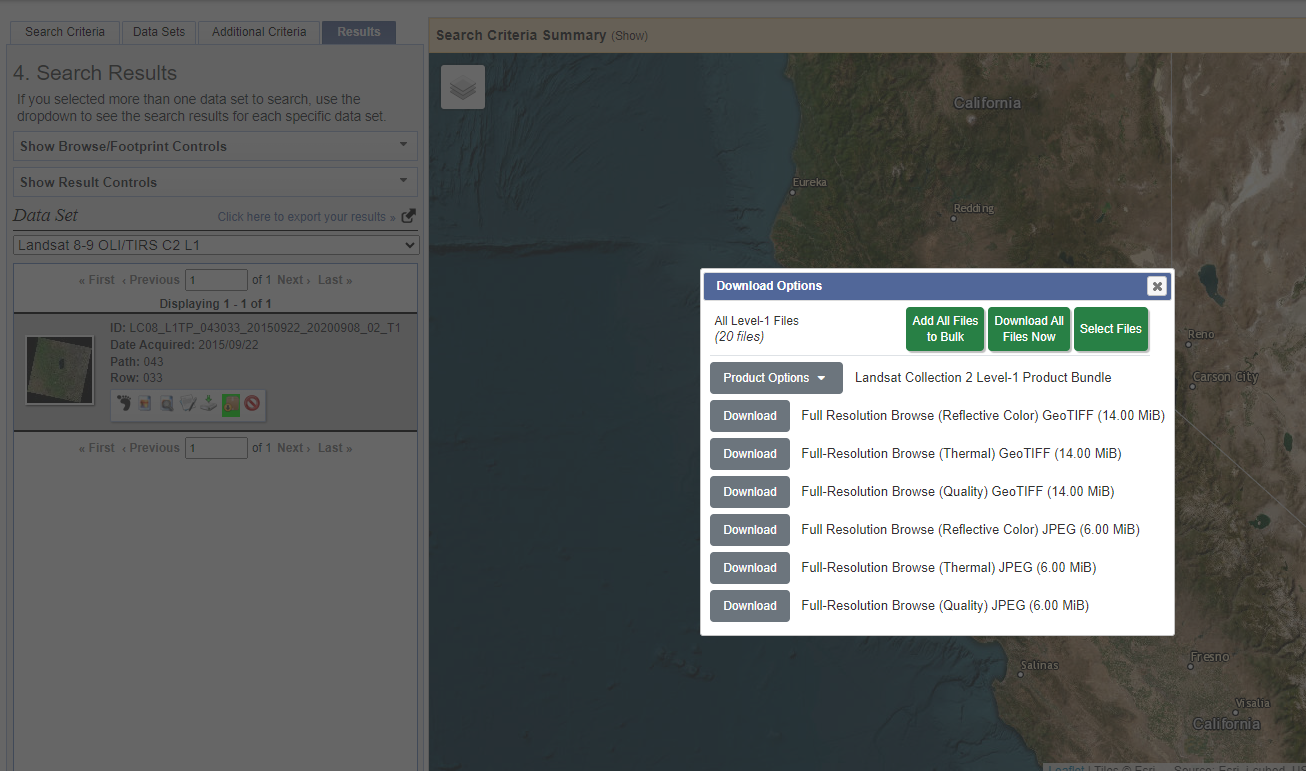The image size is (1306, 771).
Task: Select the Results tab
Action: pos(359,32)
